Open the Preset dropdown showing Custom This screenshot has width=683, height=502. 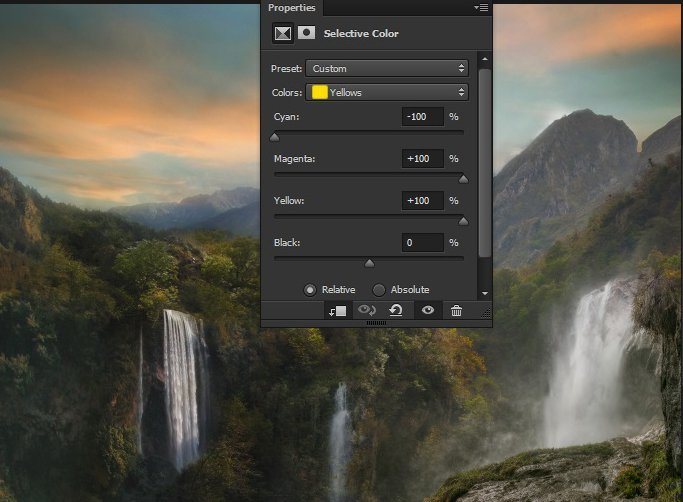pyautogui.click(x=387, y=69)
